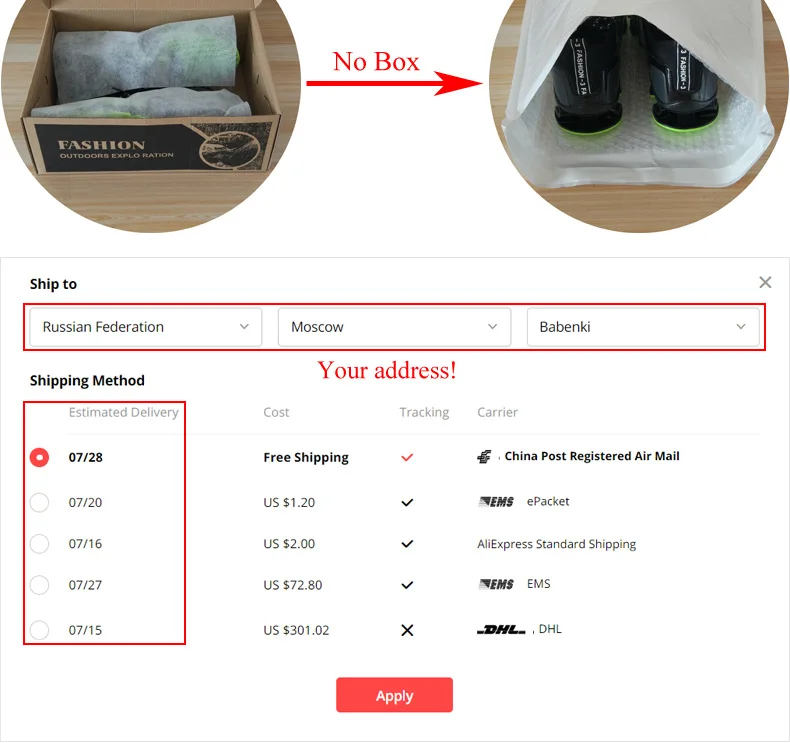
Task: Click the Apply button
Action: point(394,695)
